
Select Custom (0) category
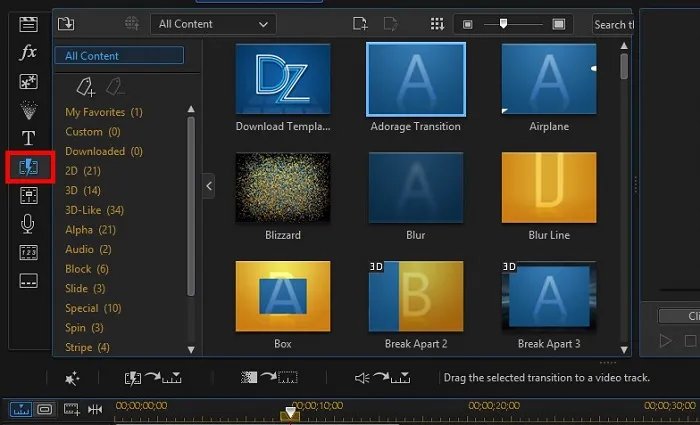(x=93, y=132)
